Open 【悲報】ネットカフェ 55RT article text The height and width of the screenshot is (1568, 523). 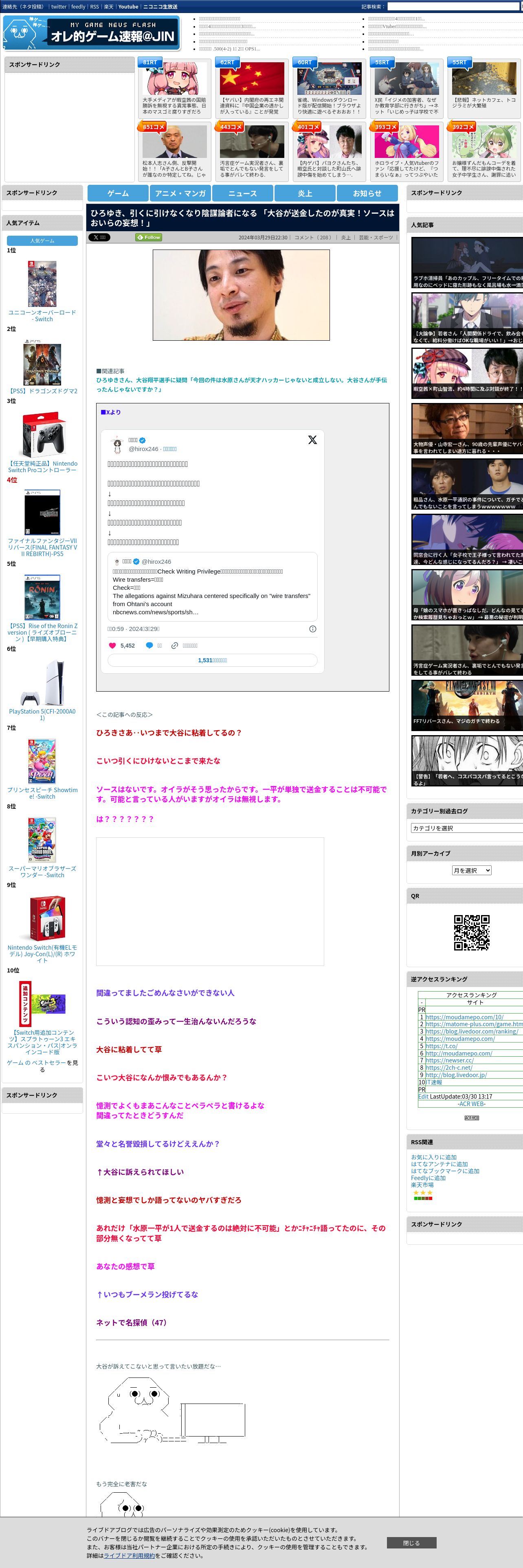[484, 103]
